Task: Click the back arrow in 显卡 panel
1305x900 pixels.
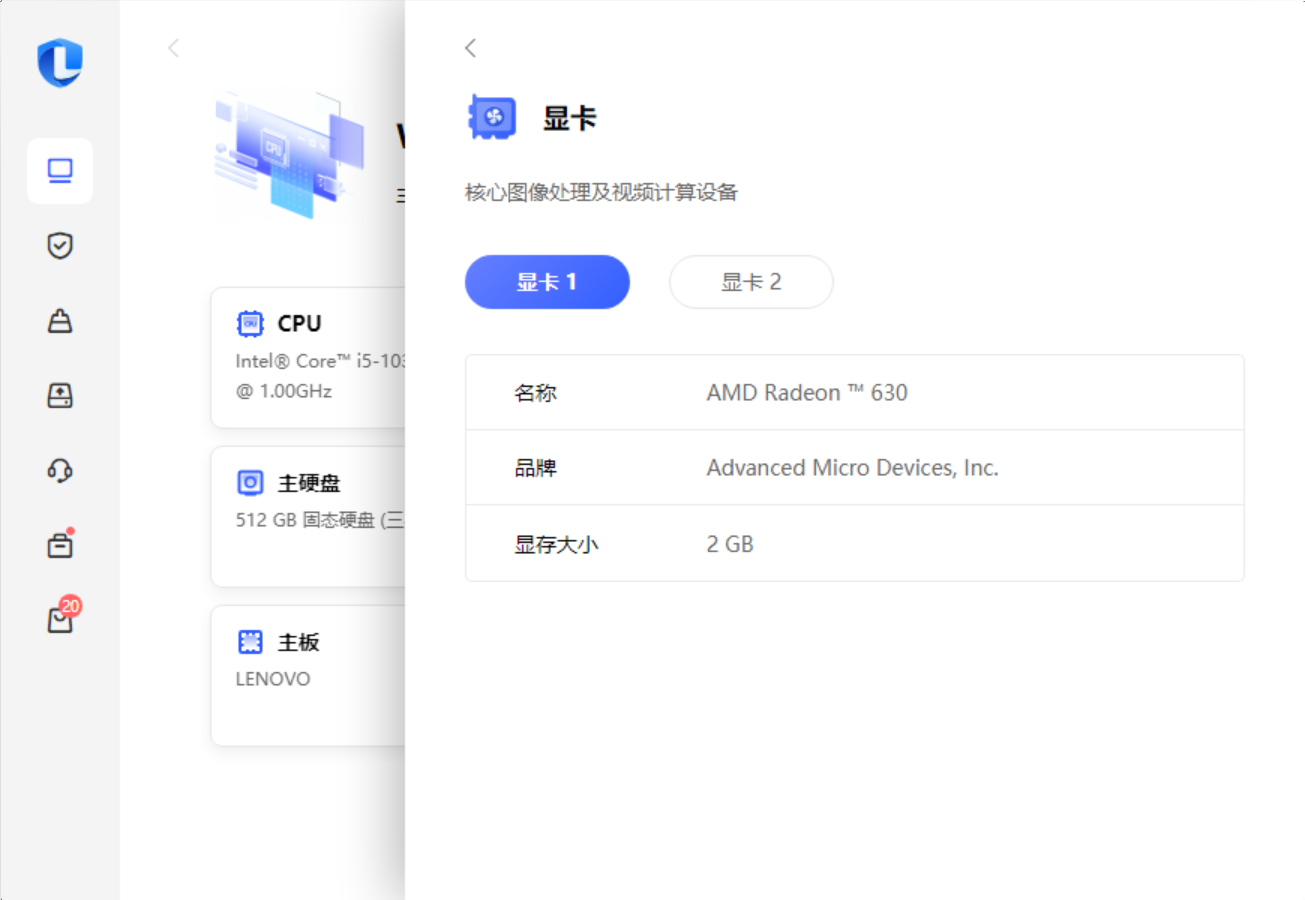Action: click(x=471, y=48)
